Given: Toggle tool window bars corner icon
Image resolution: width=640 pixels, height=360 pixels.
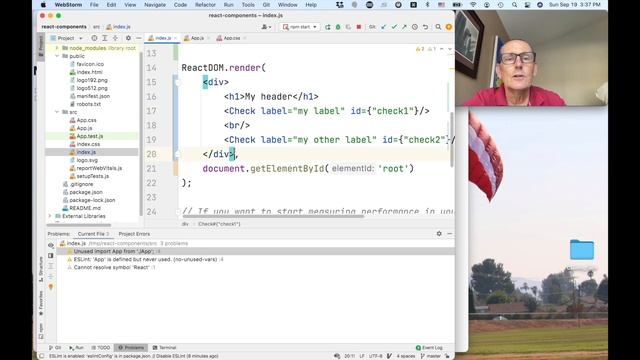Looking at the screenshot, I should tap(41, 356).
